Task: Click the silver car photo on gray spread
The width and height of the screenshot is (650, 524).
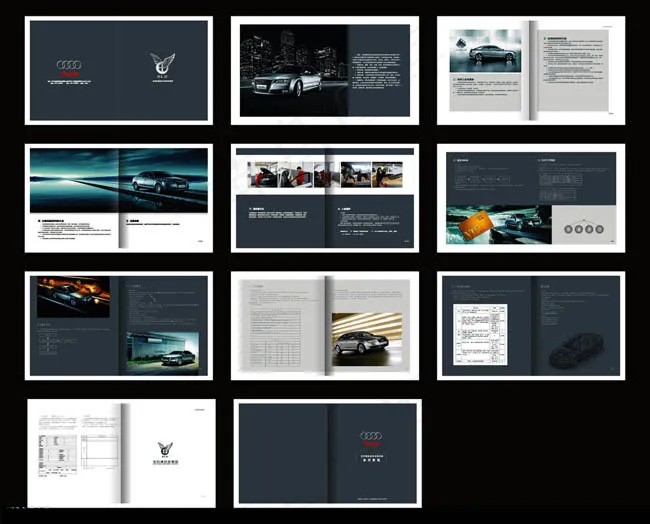Action: (485, 51)
